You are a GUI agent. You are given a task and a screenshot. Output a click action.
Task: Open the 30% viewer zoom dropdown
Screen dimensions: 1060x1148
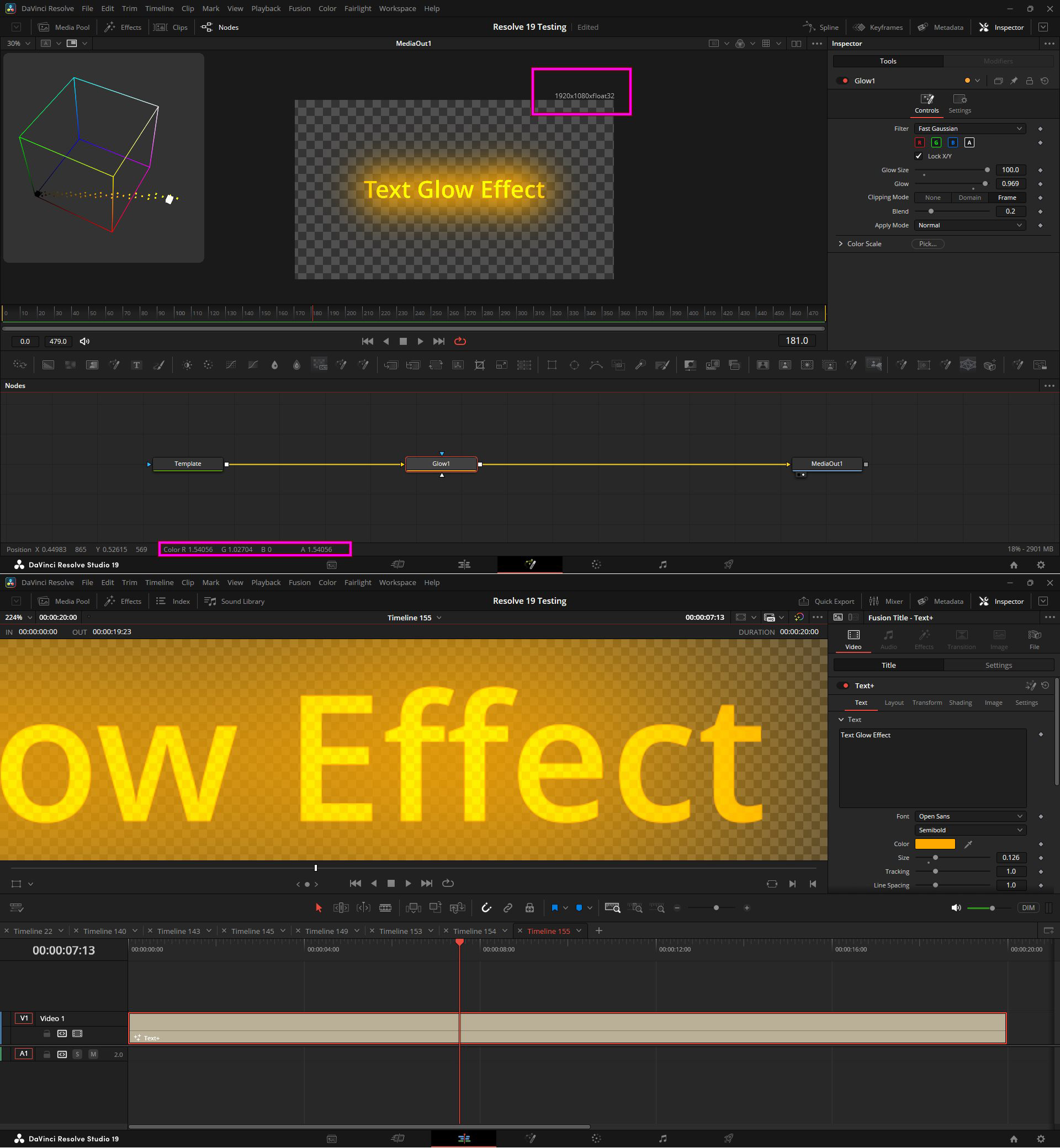(18, 44)
